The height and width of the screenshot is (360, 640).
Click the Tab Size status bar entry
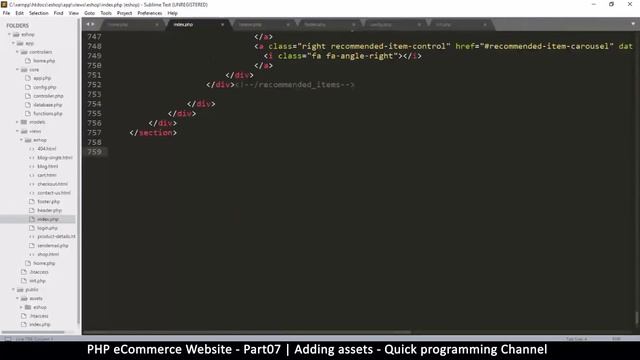[x=576, y=339]
